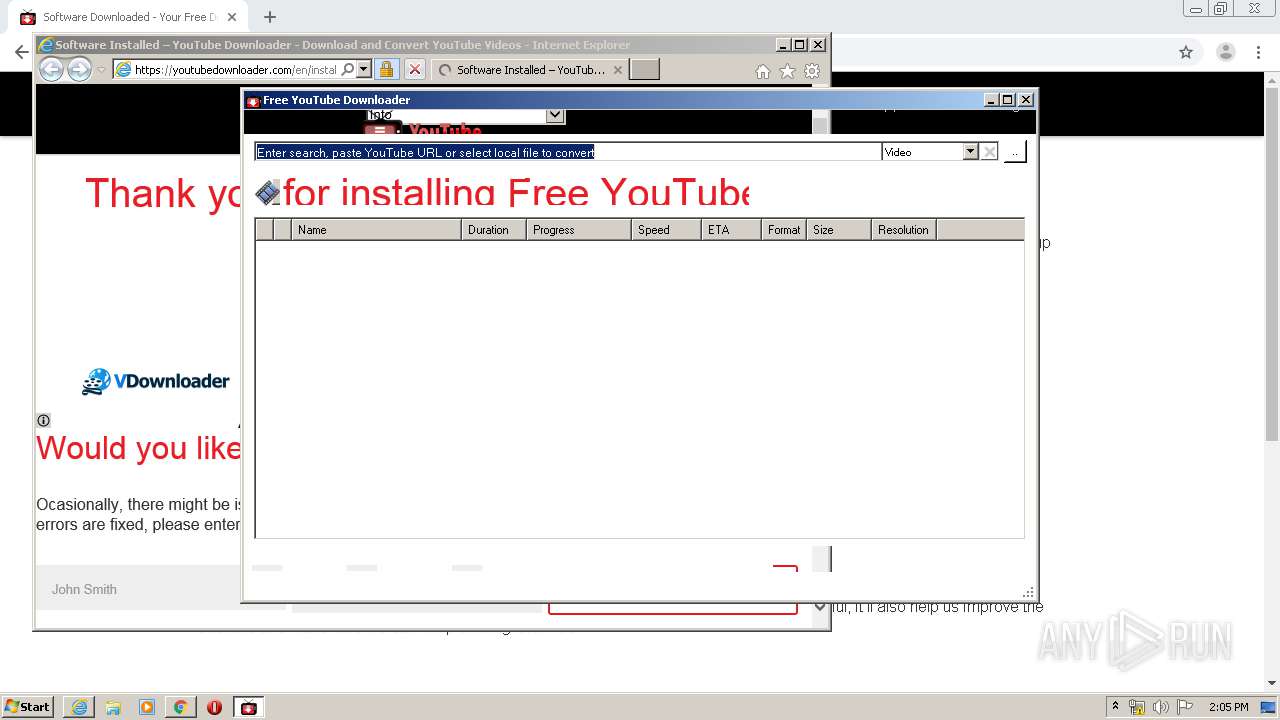The width and height of the screenshot is (1280, 720).
Task: Click the Format column header
Action: [x=784, y=230]
